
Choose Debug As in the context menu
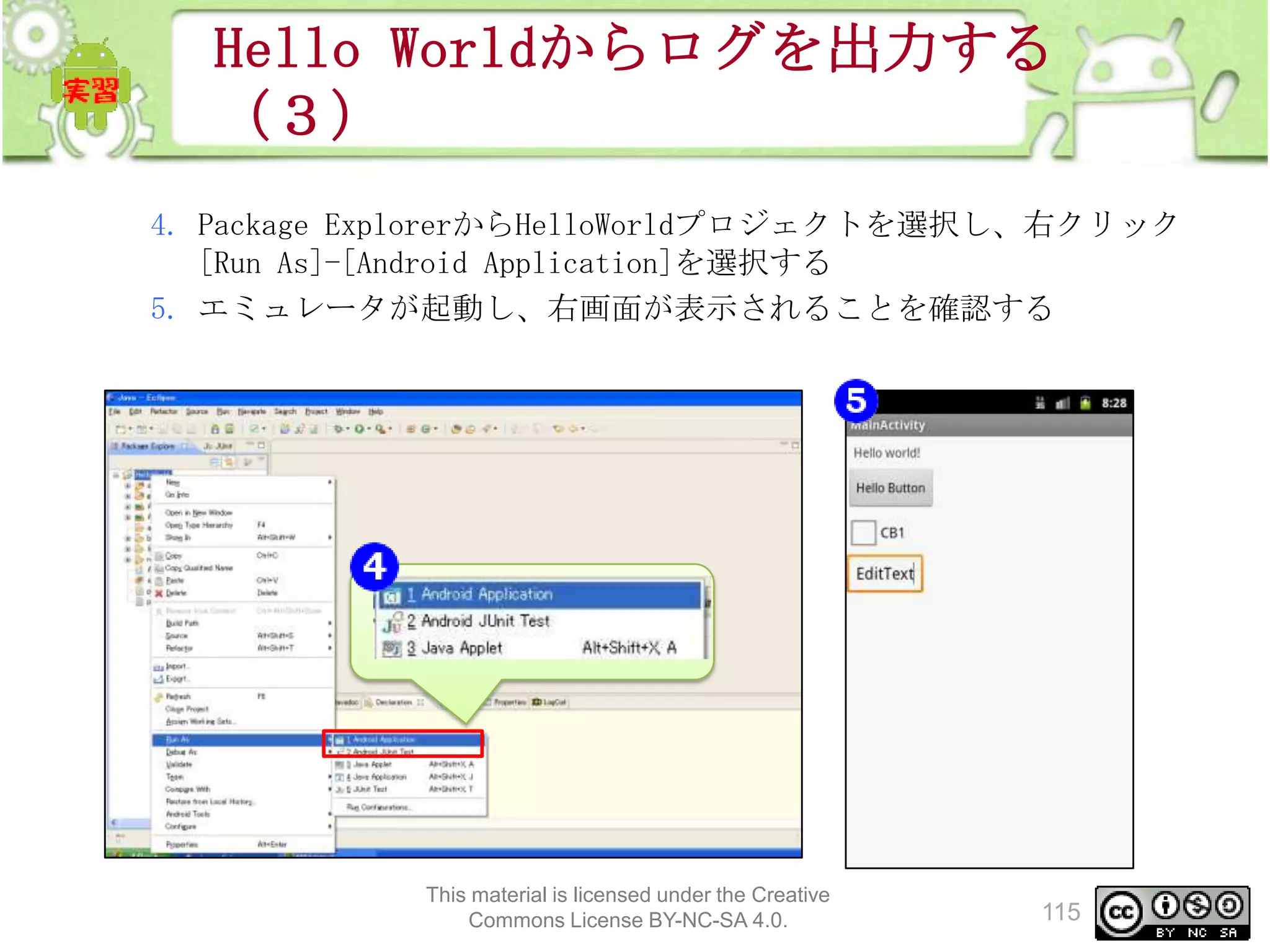point(243,752)
